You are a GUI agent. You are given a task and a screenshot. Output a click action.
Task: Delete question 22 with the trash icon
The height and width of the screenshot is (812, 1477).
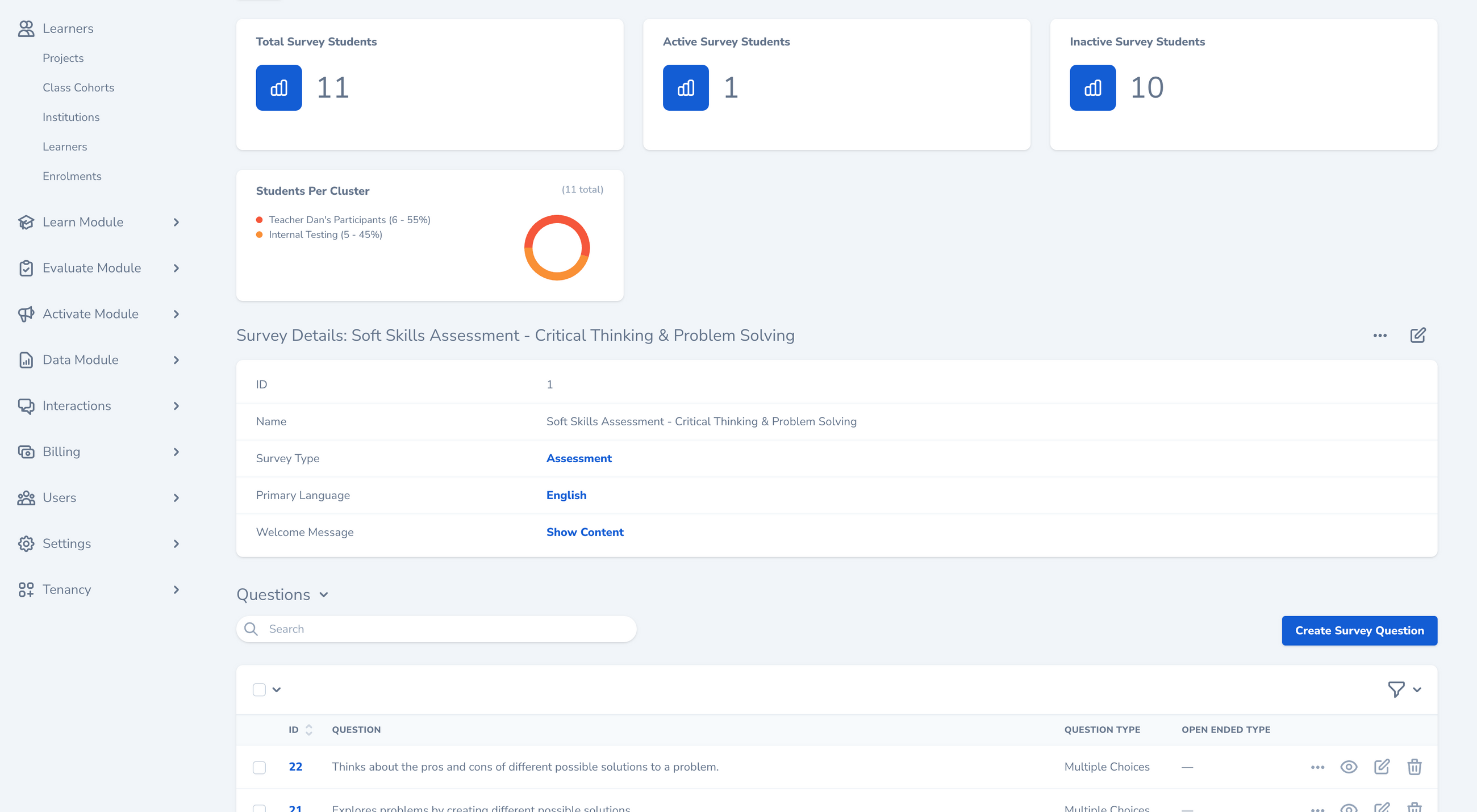(1414, 767)
